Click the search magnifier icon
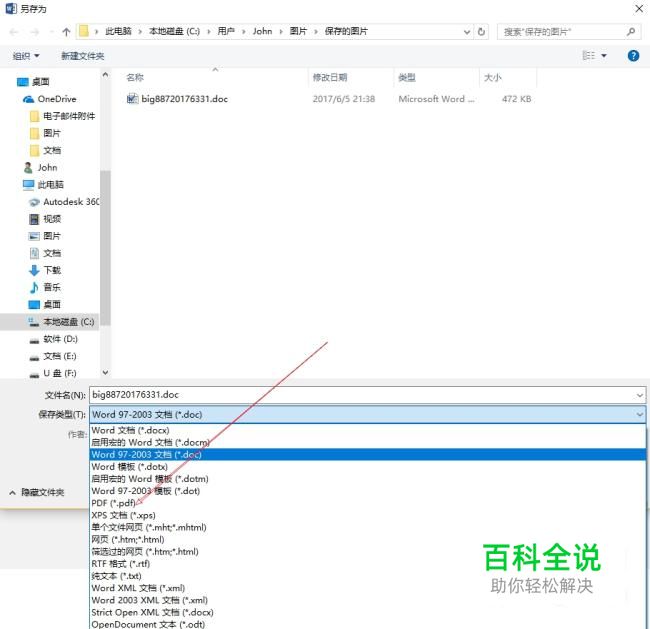The image size is (650, 629). (631, 32)
